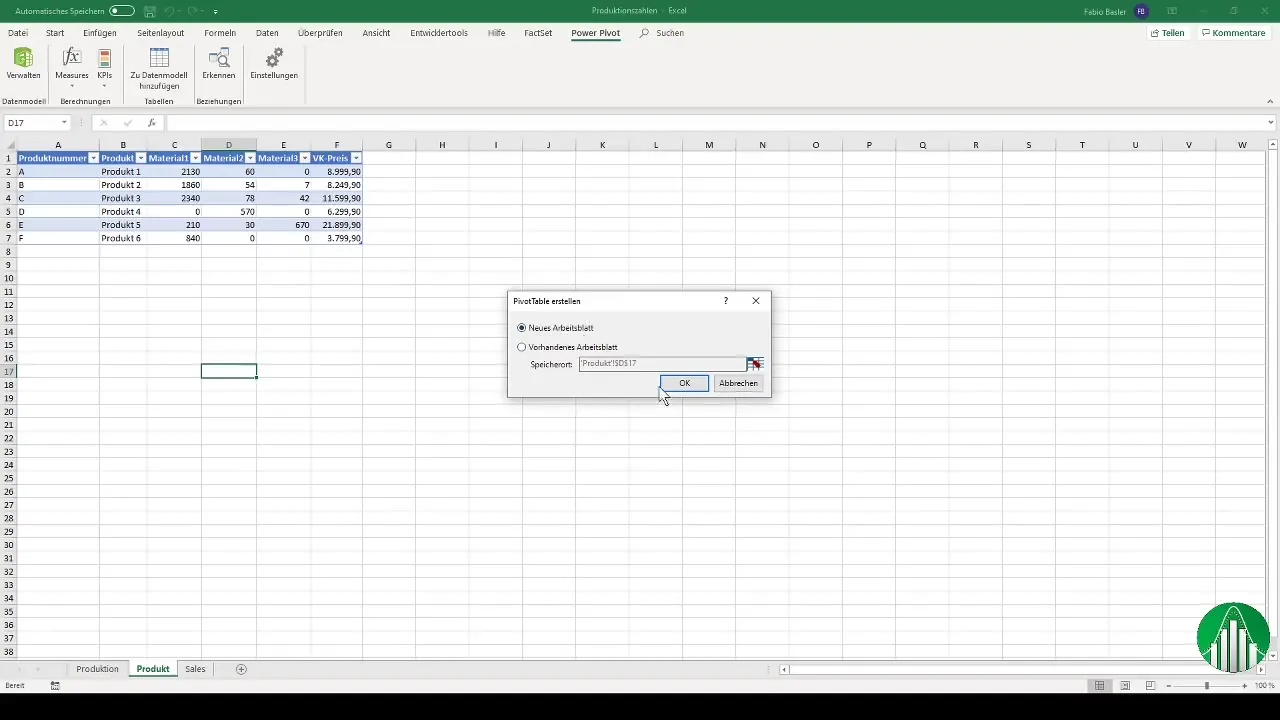Select Vorhandenes Arbeitsblatt radio button
This screenshot has height=720, width=1280.
[x=522, y=347]
